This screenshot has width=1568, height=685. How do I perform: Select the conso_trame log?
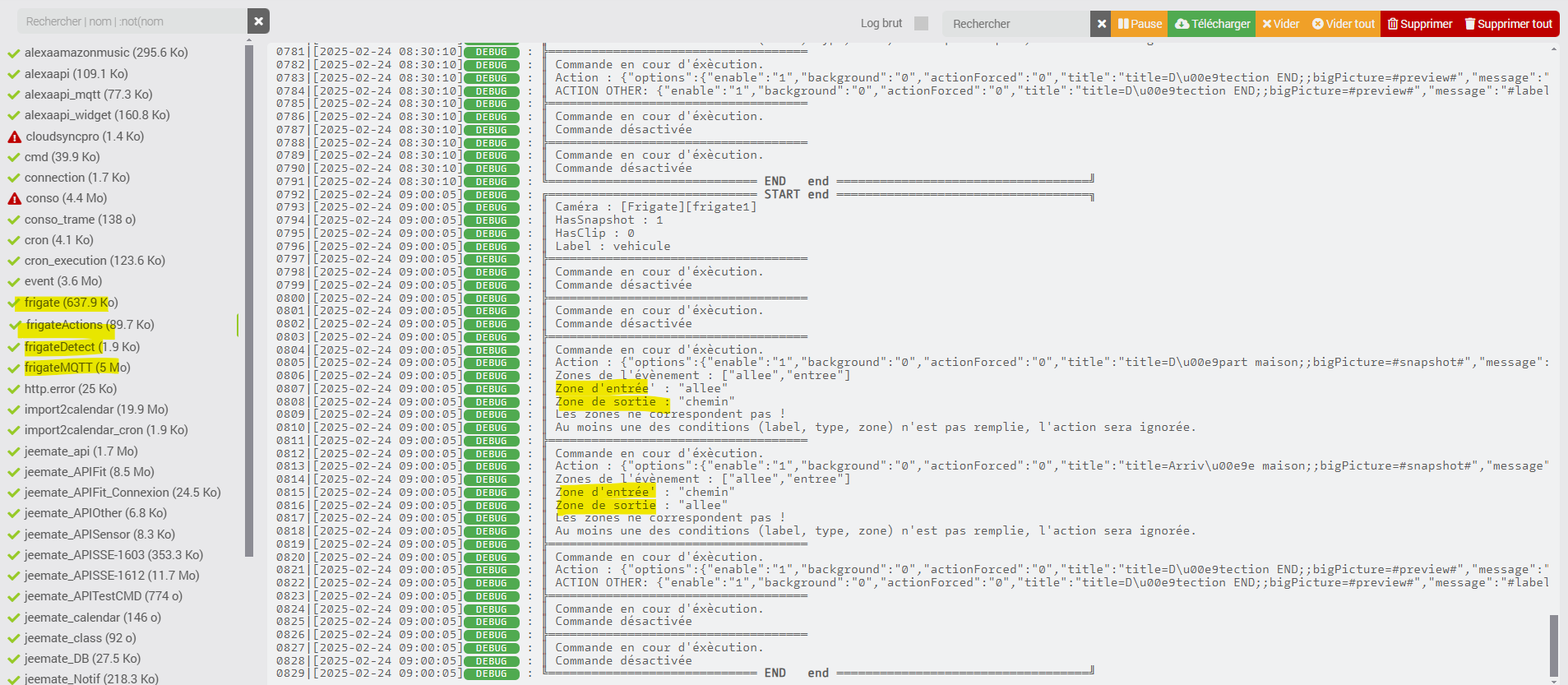80,220
